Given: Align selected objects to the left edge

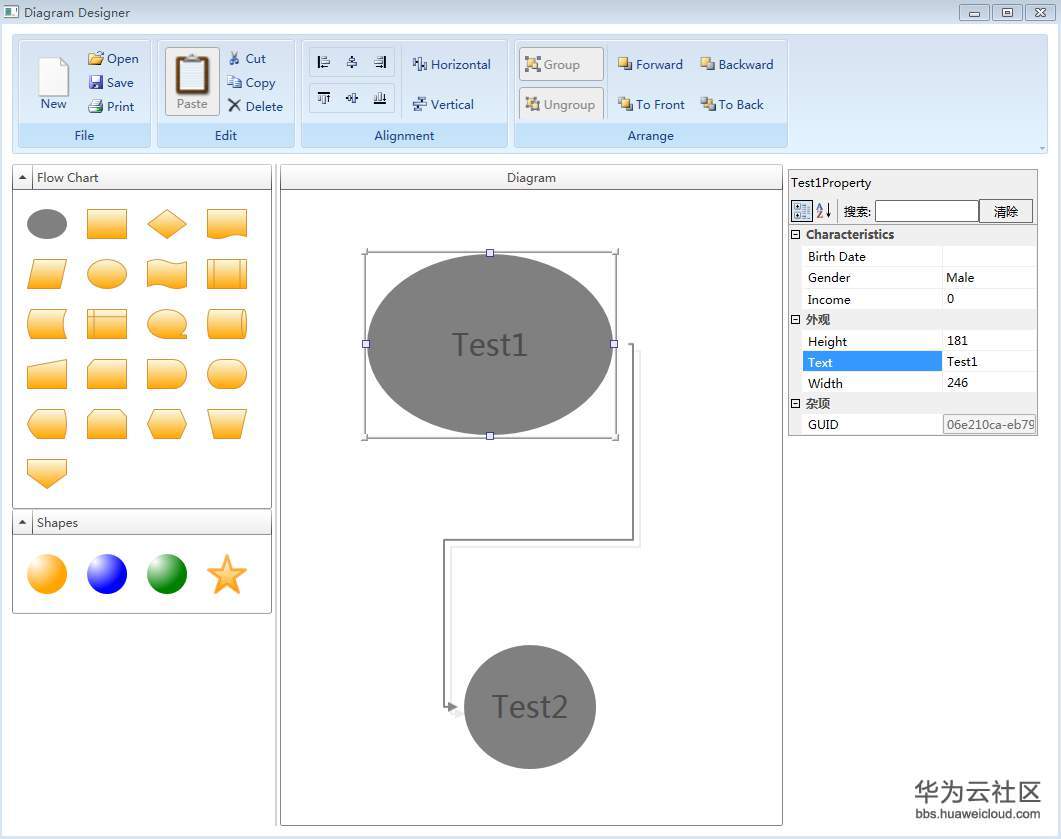Looking at the screenshot, I should (x=323, y=63).
